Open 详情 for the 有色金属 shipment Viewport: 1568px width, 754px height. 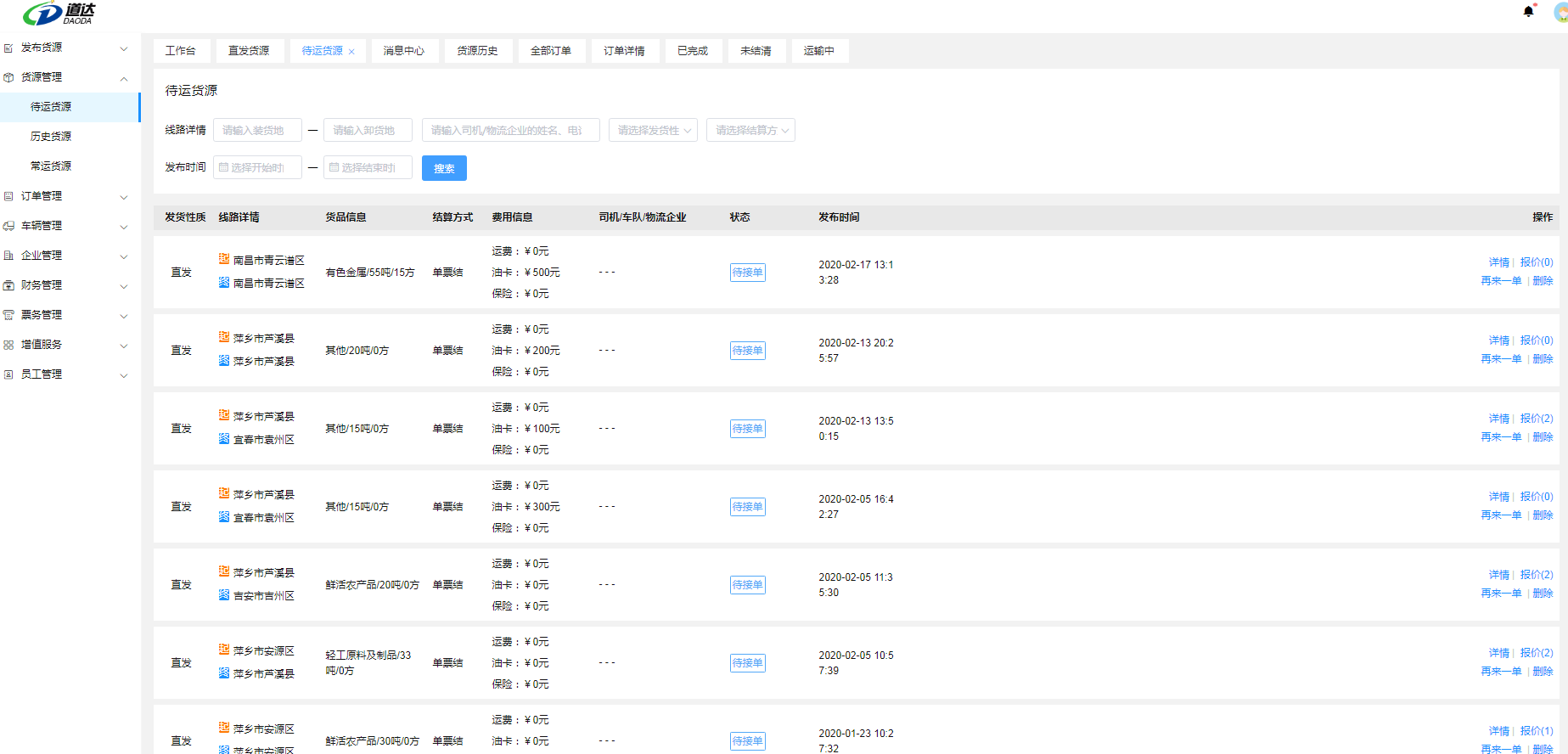pyautogui.click(x=1498, y=262)
